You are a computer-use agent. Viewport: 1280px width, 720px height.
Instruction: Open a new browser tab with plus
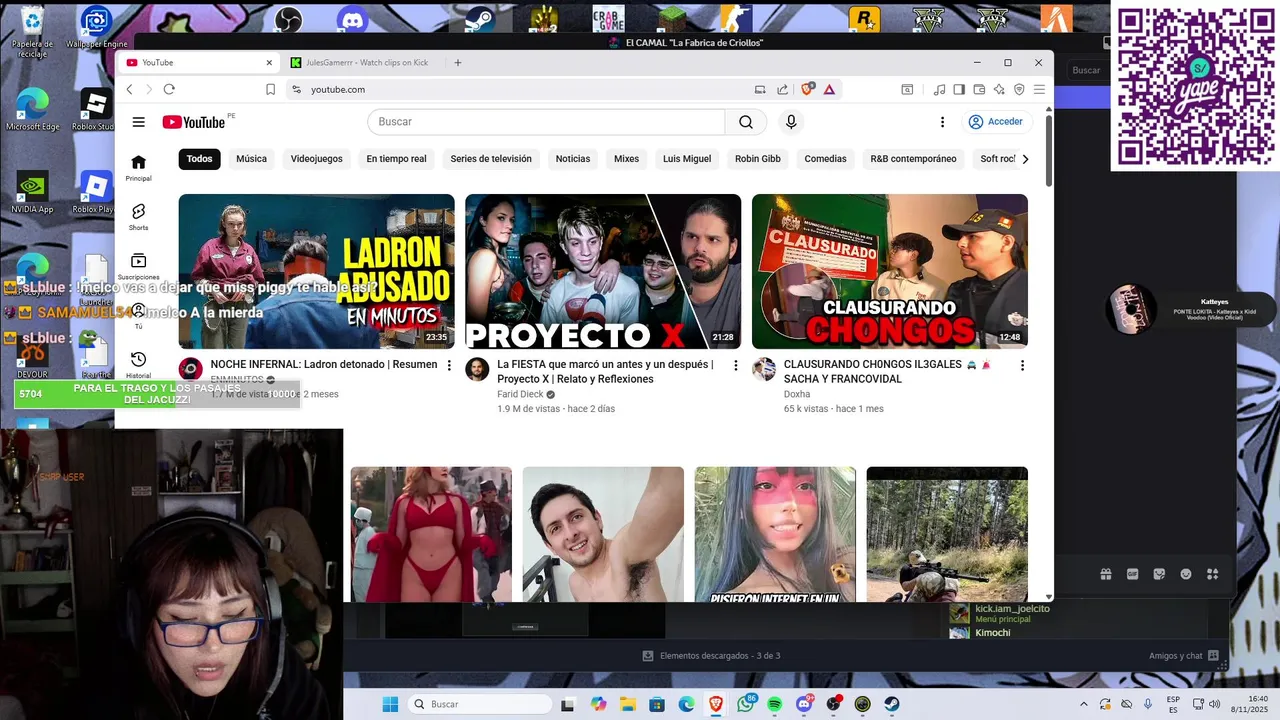[x=458, y=63]
